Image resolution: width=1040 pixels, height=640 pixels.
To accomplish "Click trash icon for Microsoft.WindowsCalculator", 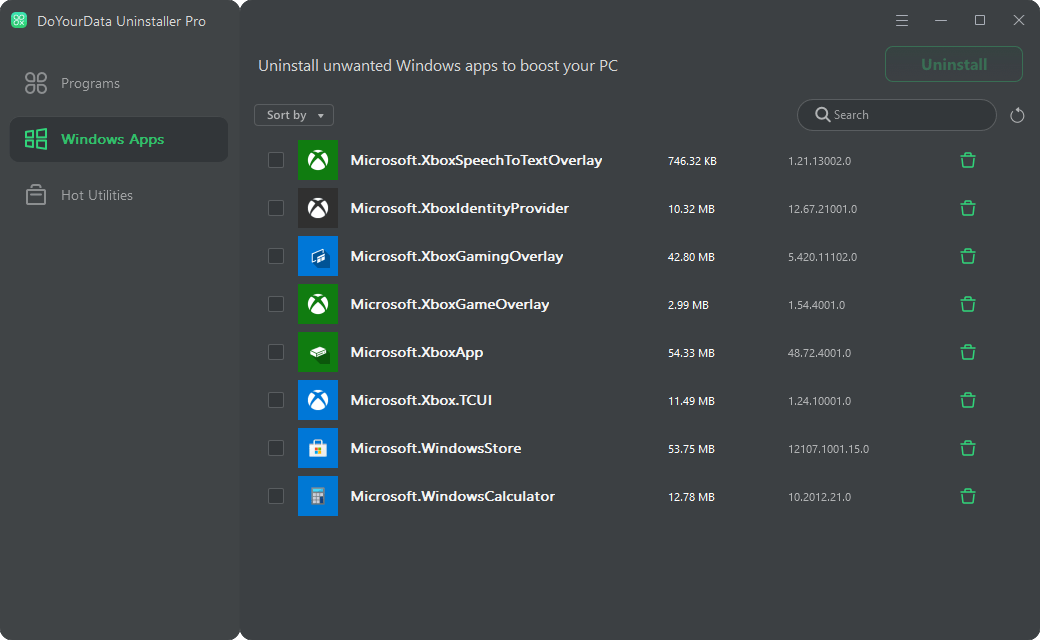I will [968, 496].
